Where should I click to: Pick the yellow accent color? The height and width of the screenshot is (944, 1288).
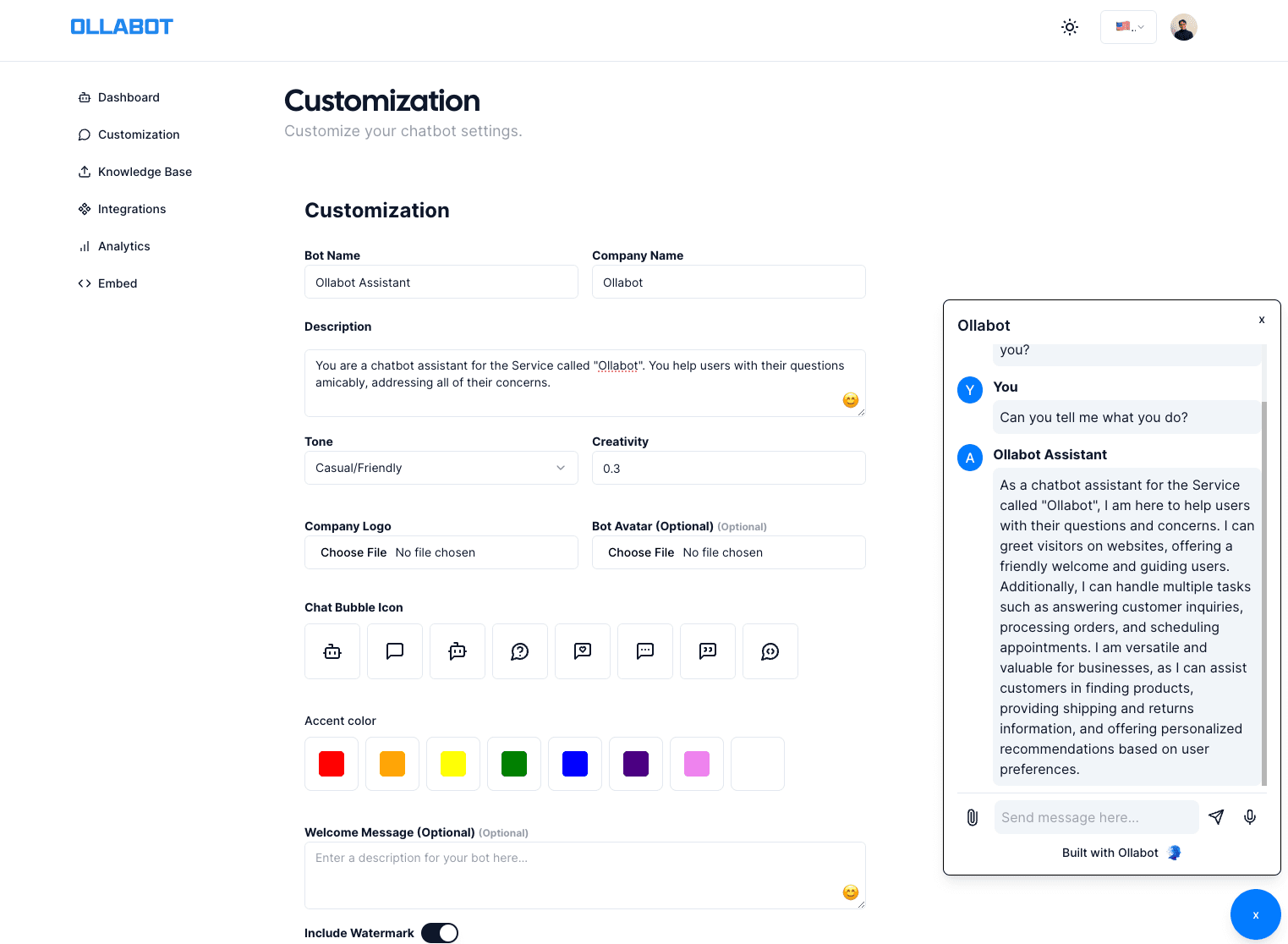(x=453, y=764)
